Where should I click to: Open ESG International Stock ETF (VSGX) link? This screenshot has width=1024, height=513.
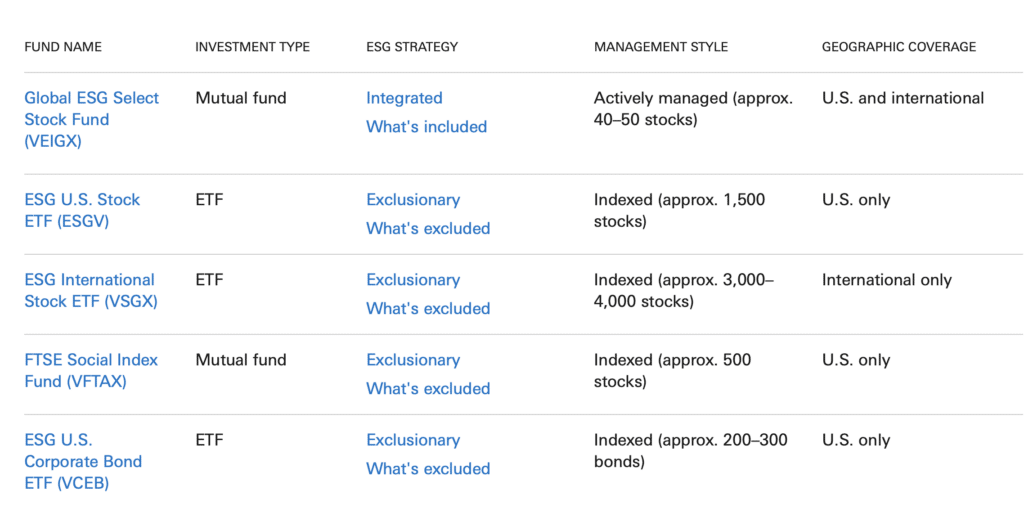(x=91, y=290)
